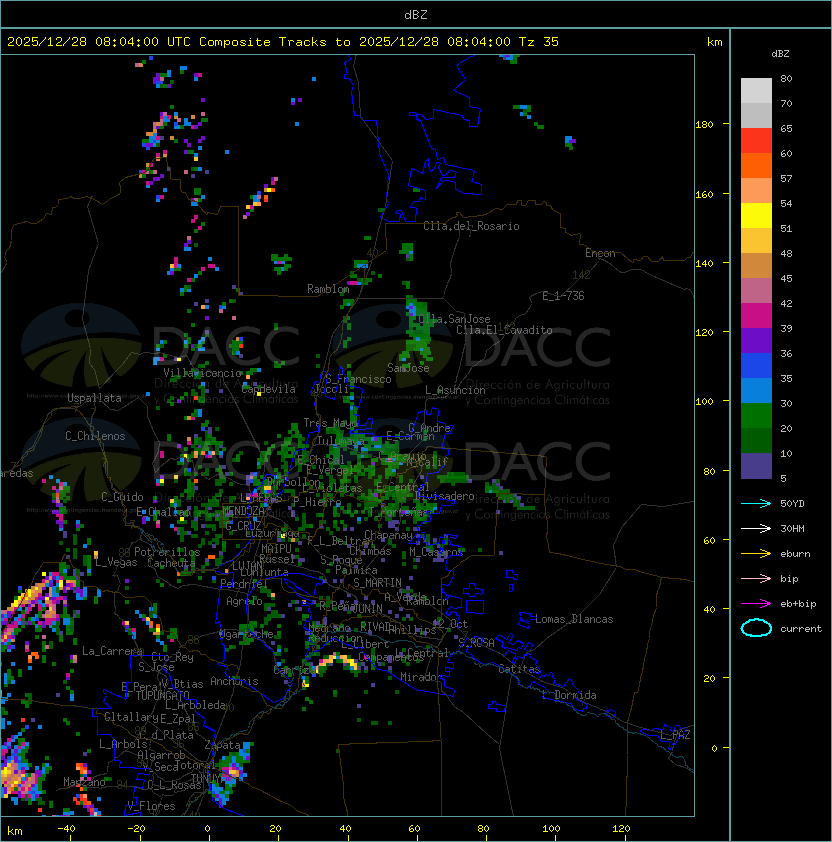This screenshot has width=832, height=842.
Task: Click the Divisadero location label
Action: click(x=444, y=495)
